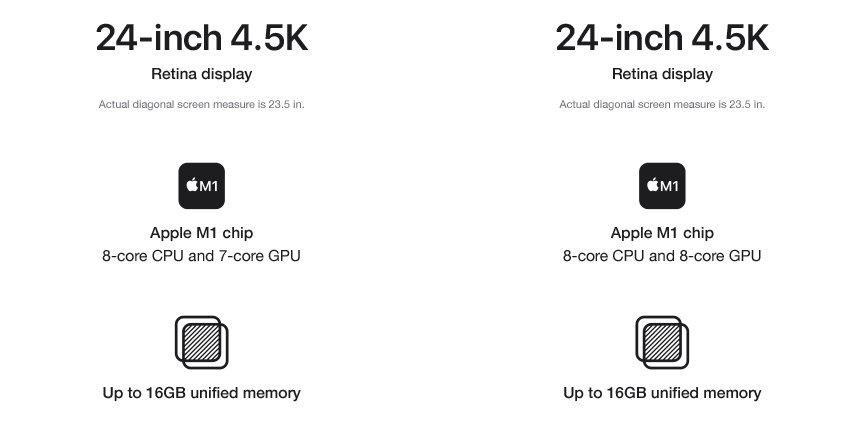Click the Apple logo inside right M1 icon
The width and height of the screenshot is (864, 424).
click(653, 185)
